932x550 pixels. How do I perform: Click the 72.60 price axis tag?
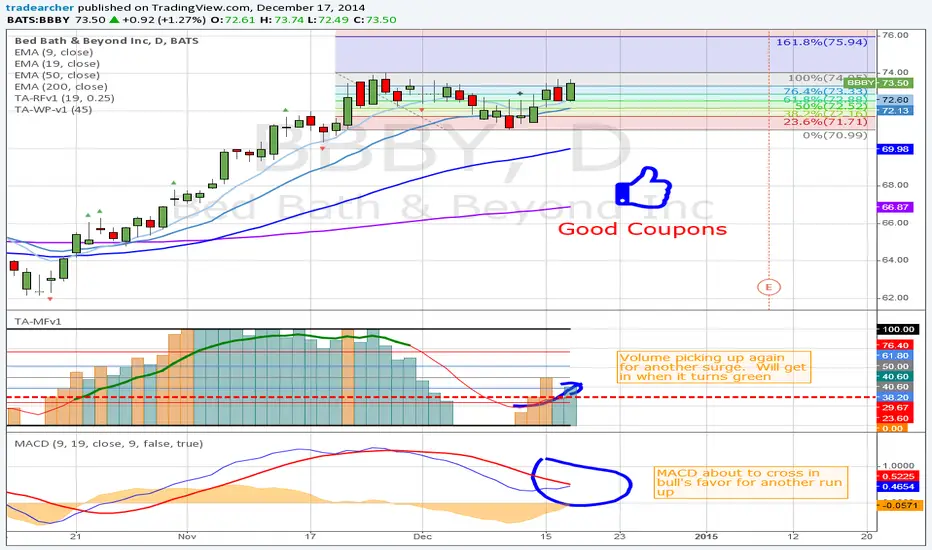pos(895,100)
